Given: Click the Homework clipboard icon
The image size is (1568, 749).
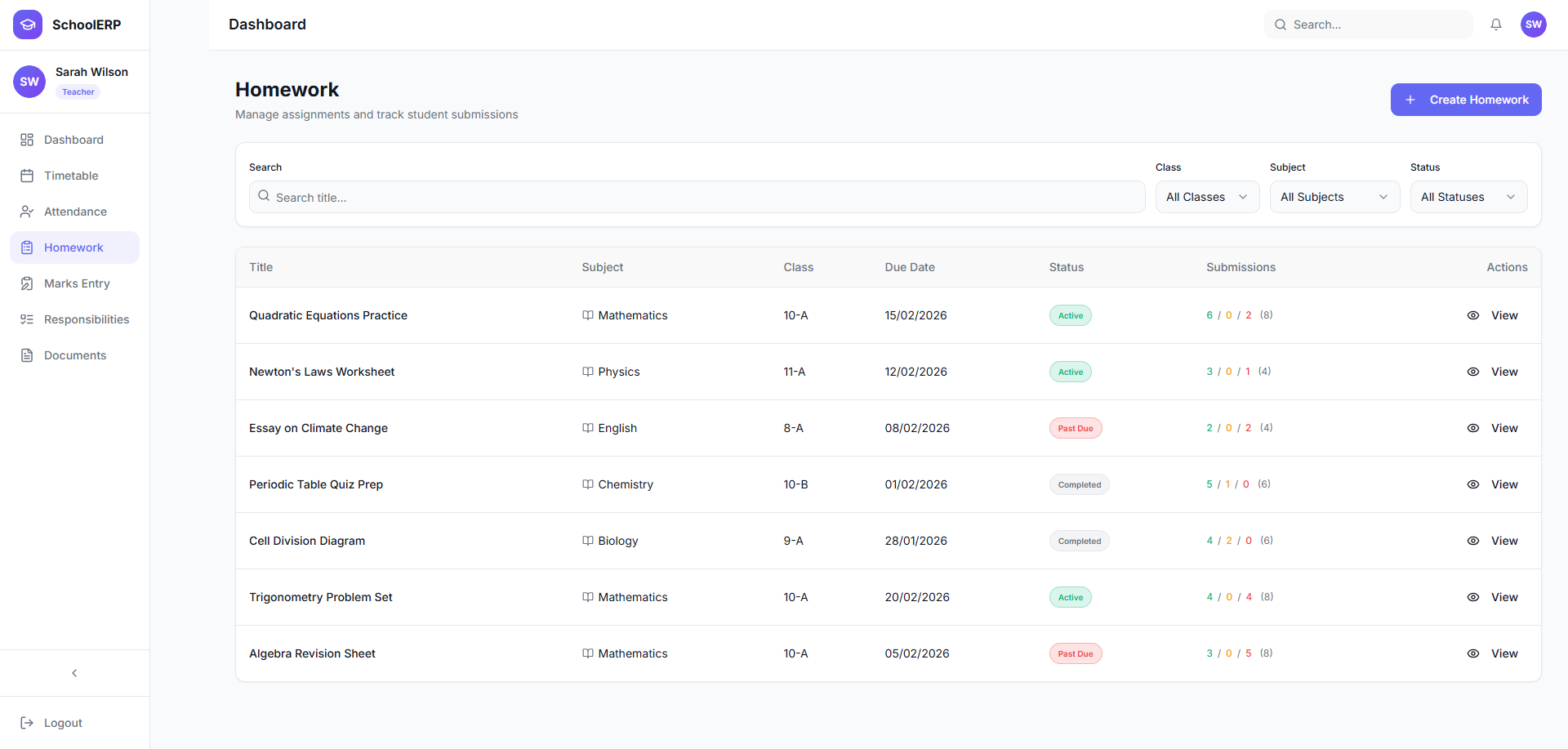Looking at the screenshot, I should pos(27,247).
